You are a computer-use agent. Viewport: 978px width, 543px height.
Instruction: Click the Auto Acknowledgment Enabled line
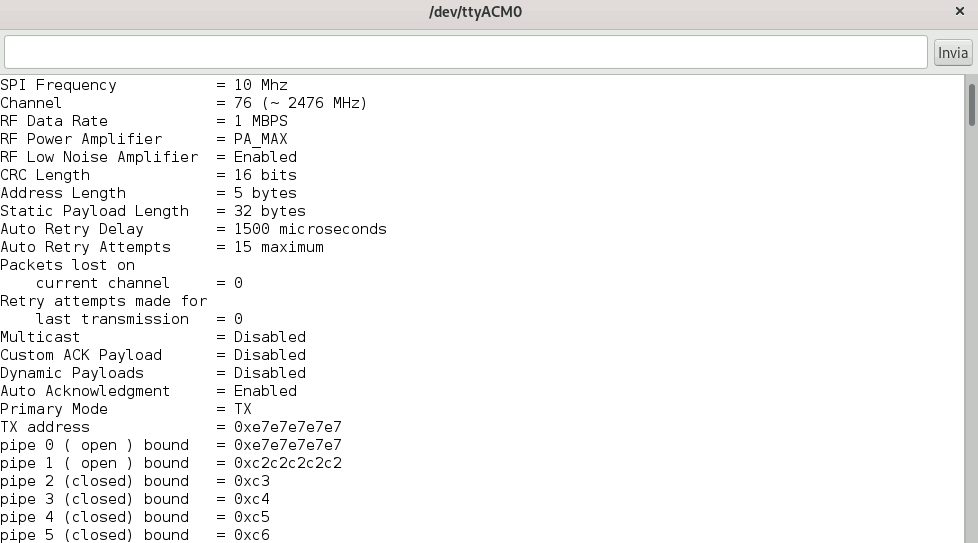tap(148, 391)
